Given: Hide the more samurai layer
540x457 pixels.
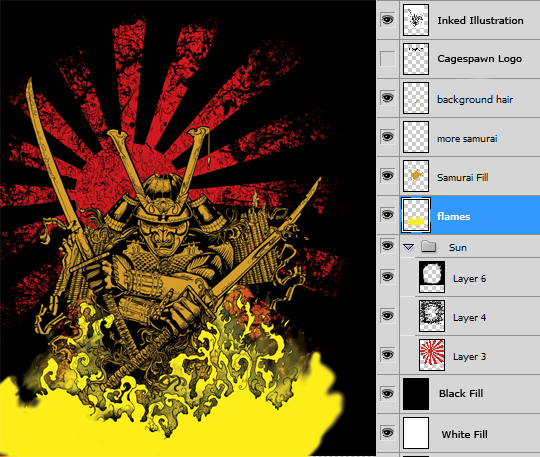Looking at the screenshot, I should pyautogui.click(x=387, y=137).
